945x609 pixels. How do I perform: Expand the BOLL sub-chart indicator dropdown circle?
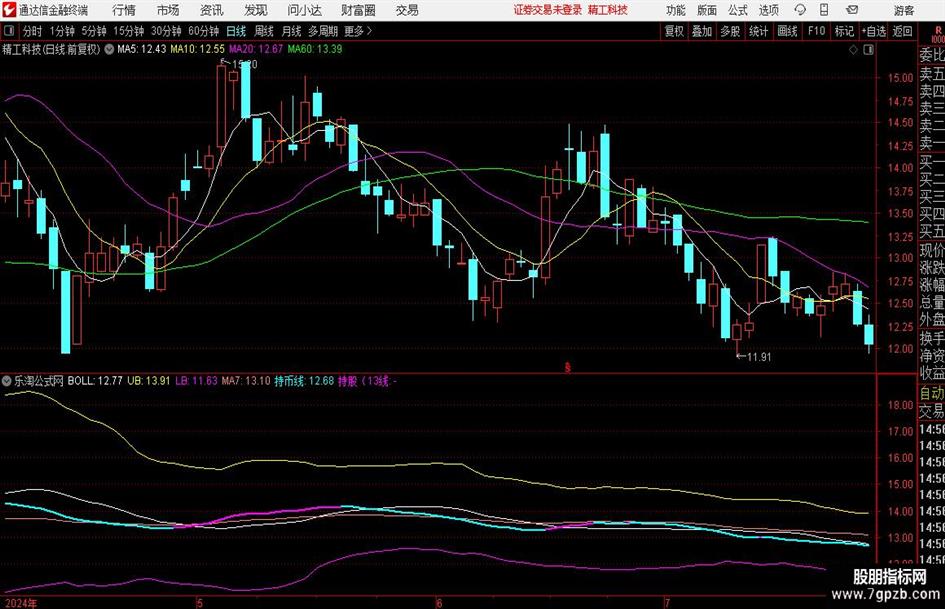point(7,381)
